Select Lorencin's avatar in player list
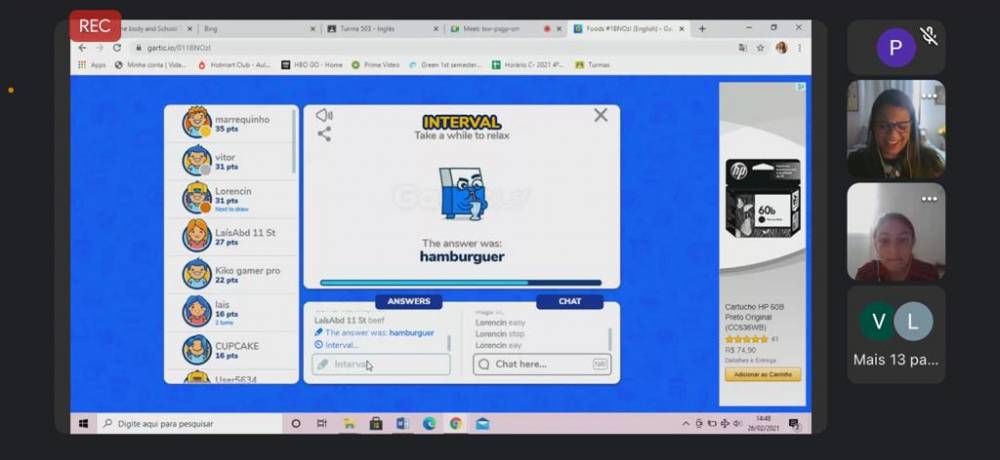1000x460 pixels. coord(197,198)
